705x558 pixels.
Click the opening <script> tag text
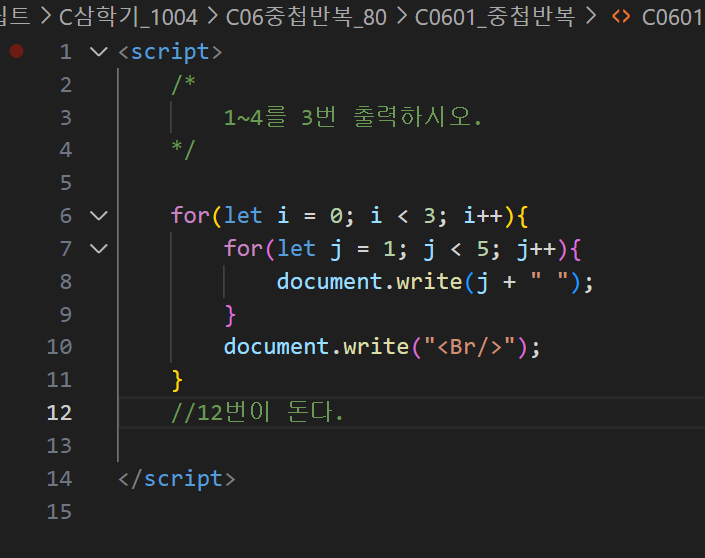[x=170, y=52]
